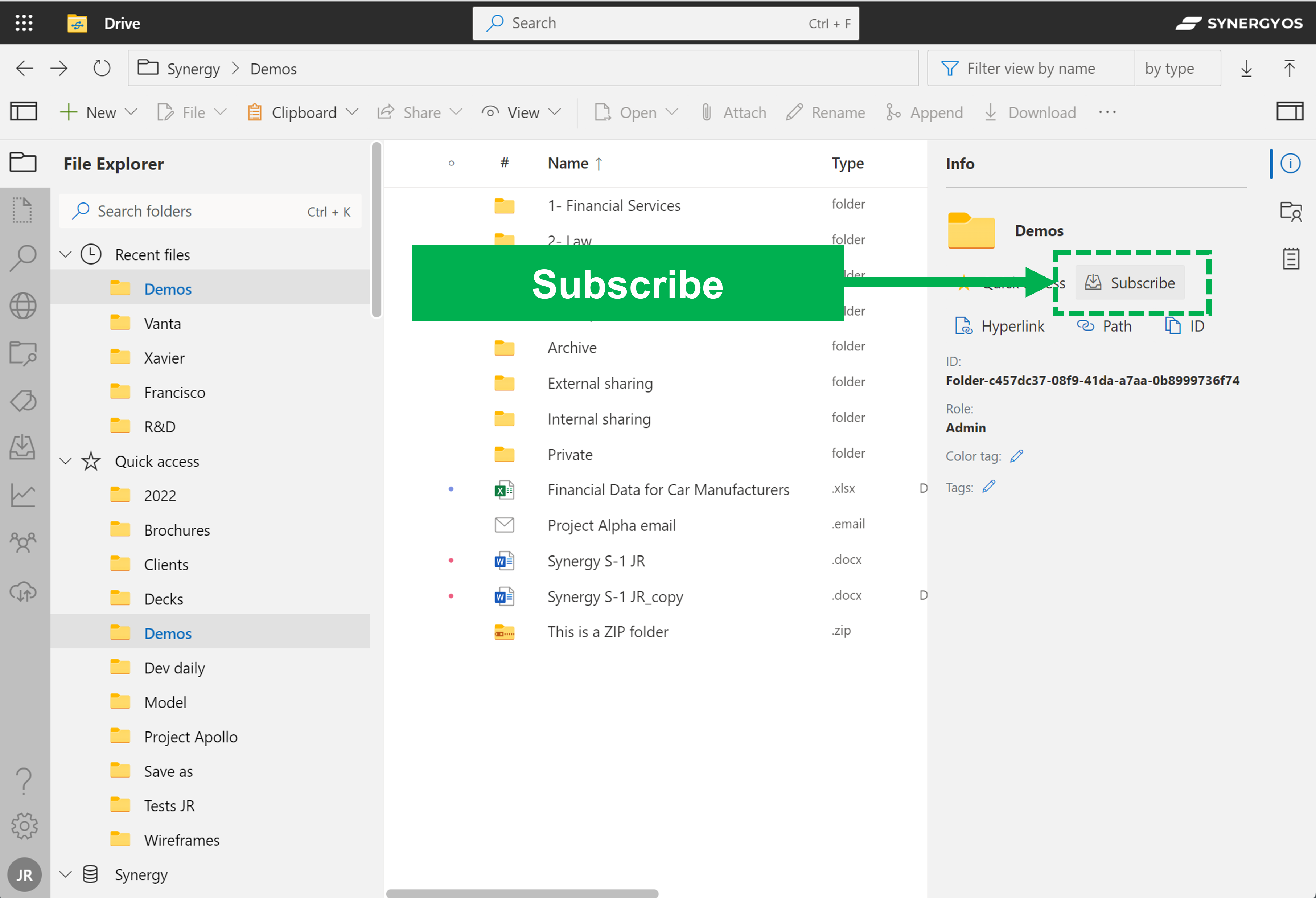Open the by type filter box
Image resolution: width=1316 pixels, height=898 pixels.
click(1177, 69)
